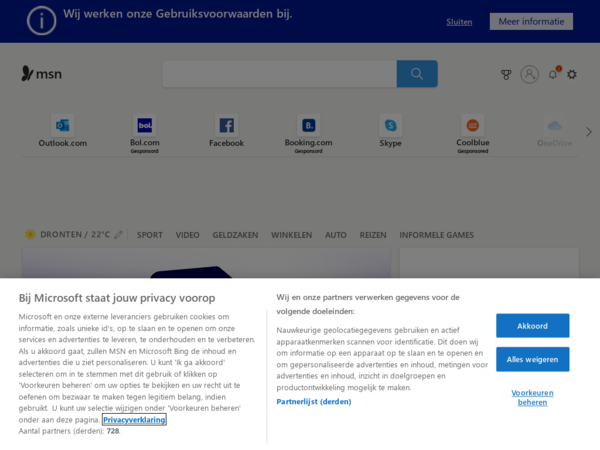Open the Skype shortcut icon
This screenshot has width=600, height=450.
click(390, 125)
